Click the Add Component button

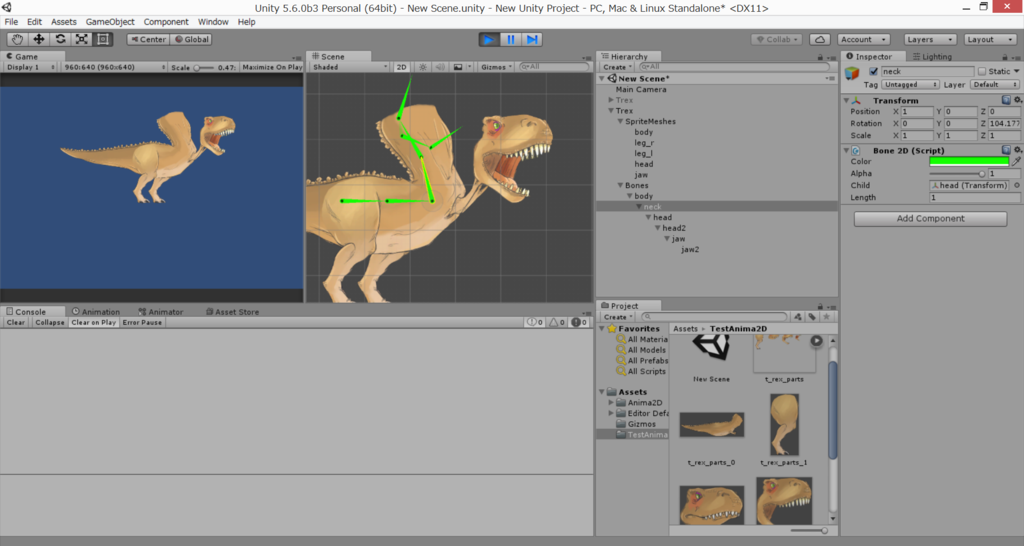(930, 219)
